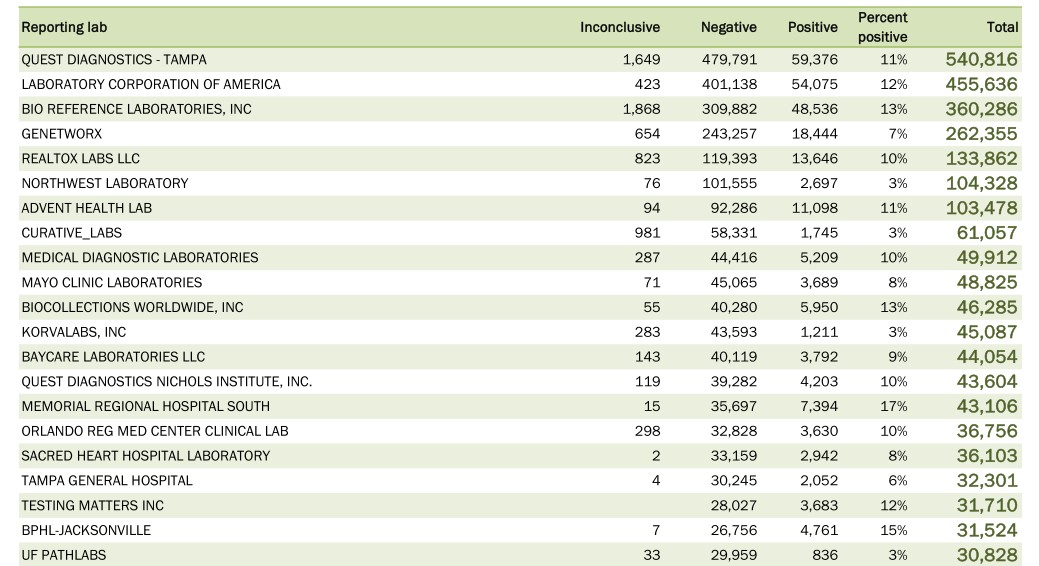Select LABORATORY CORPORATION OF AMERICA lab name
1039x566 pixels.
[x=151, y=84]
